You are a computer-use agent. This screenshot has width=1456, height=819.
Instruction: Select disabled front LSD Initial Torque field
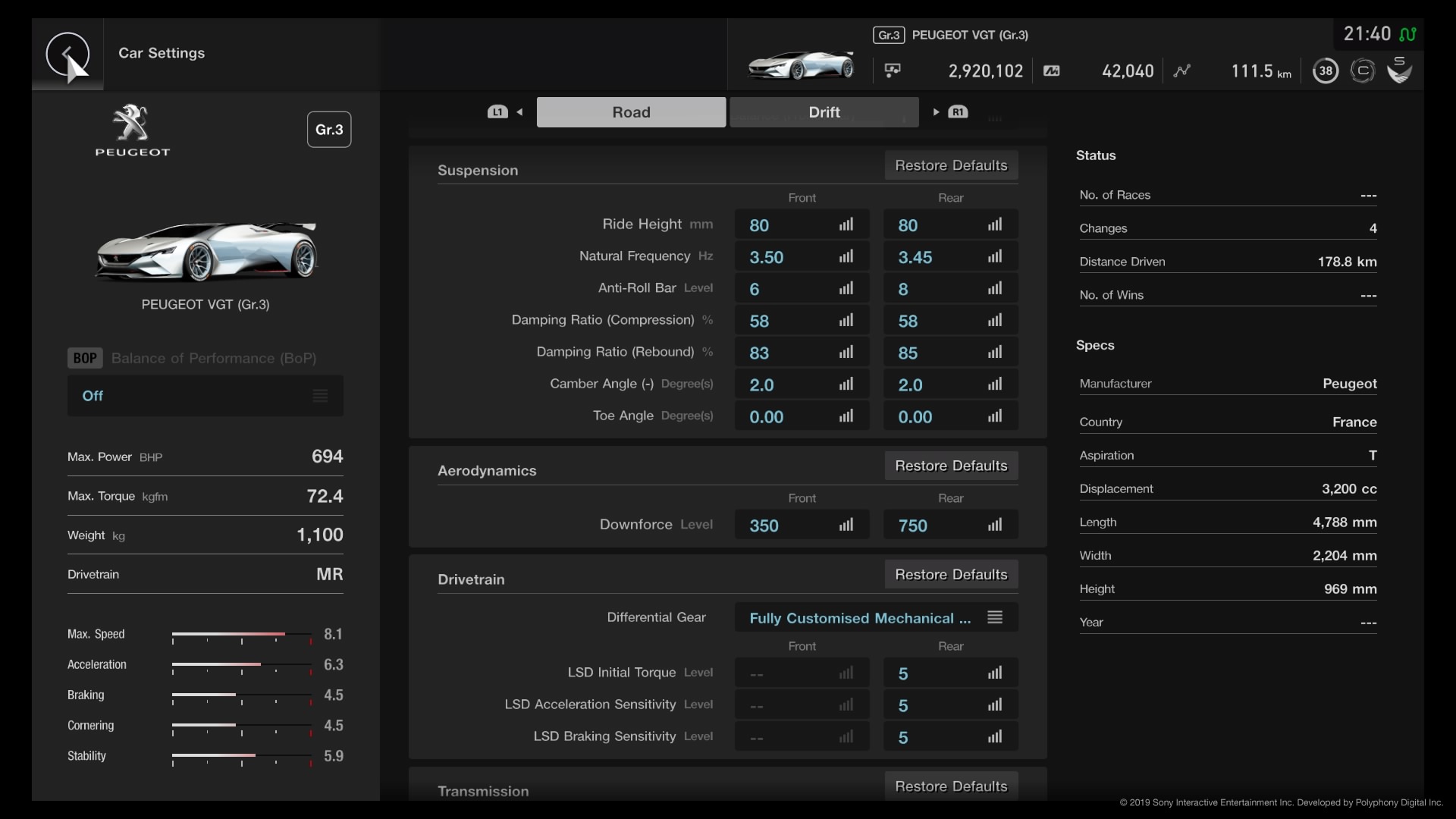coord(802,673)
